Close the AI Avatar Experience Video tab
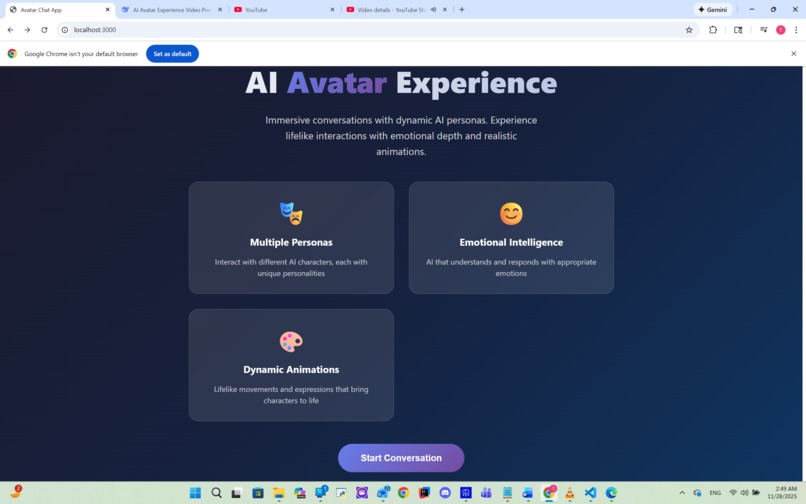The height and width of the screenshot is (504, 806). (x=220, y=9)
